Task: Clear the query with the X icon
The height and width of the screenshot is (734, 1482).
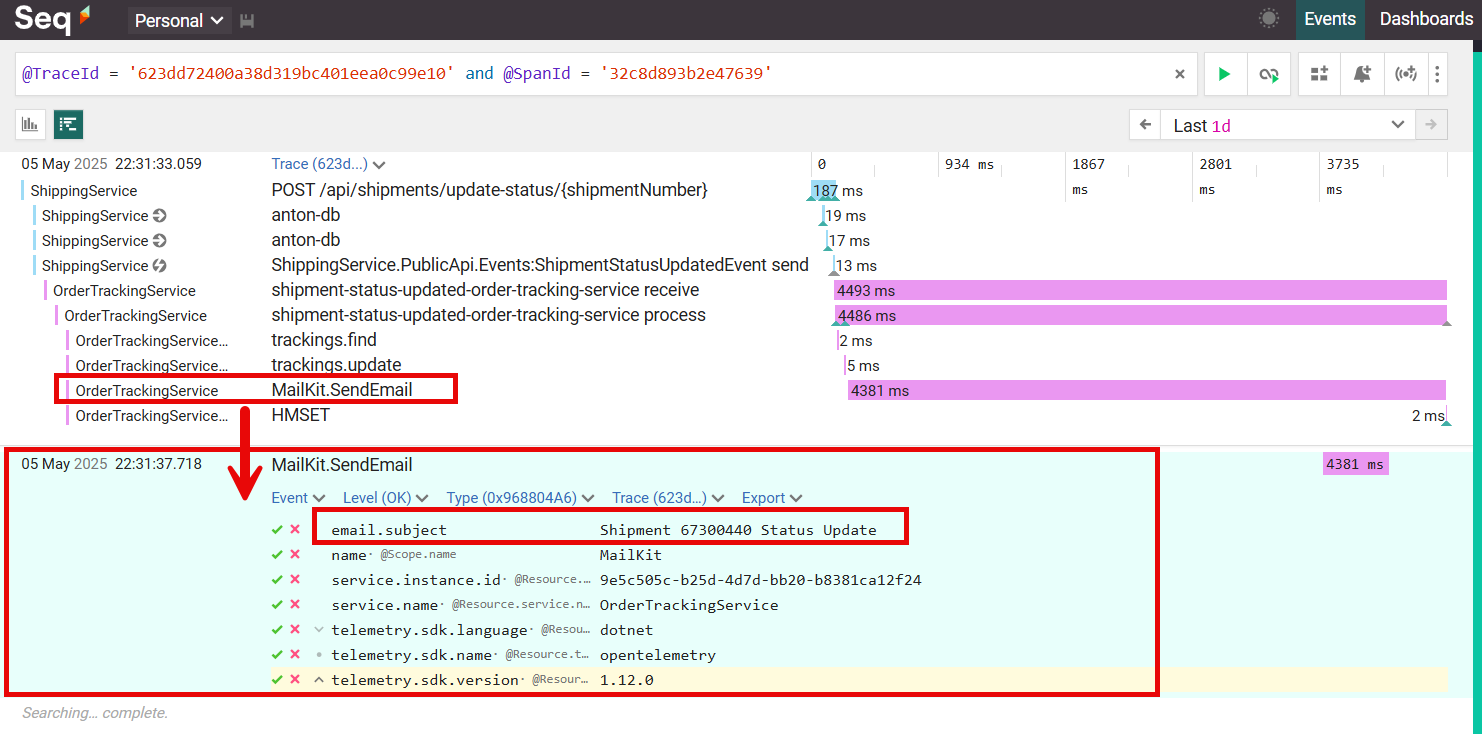Action: pos(1179,74)
